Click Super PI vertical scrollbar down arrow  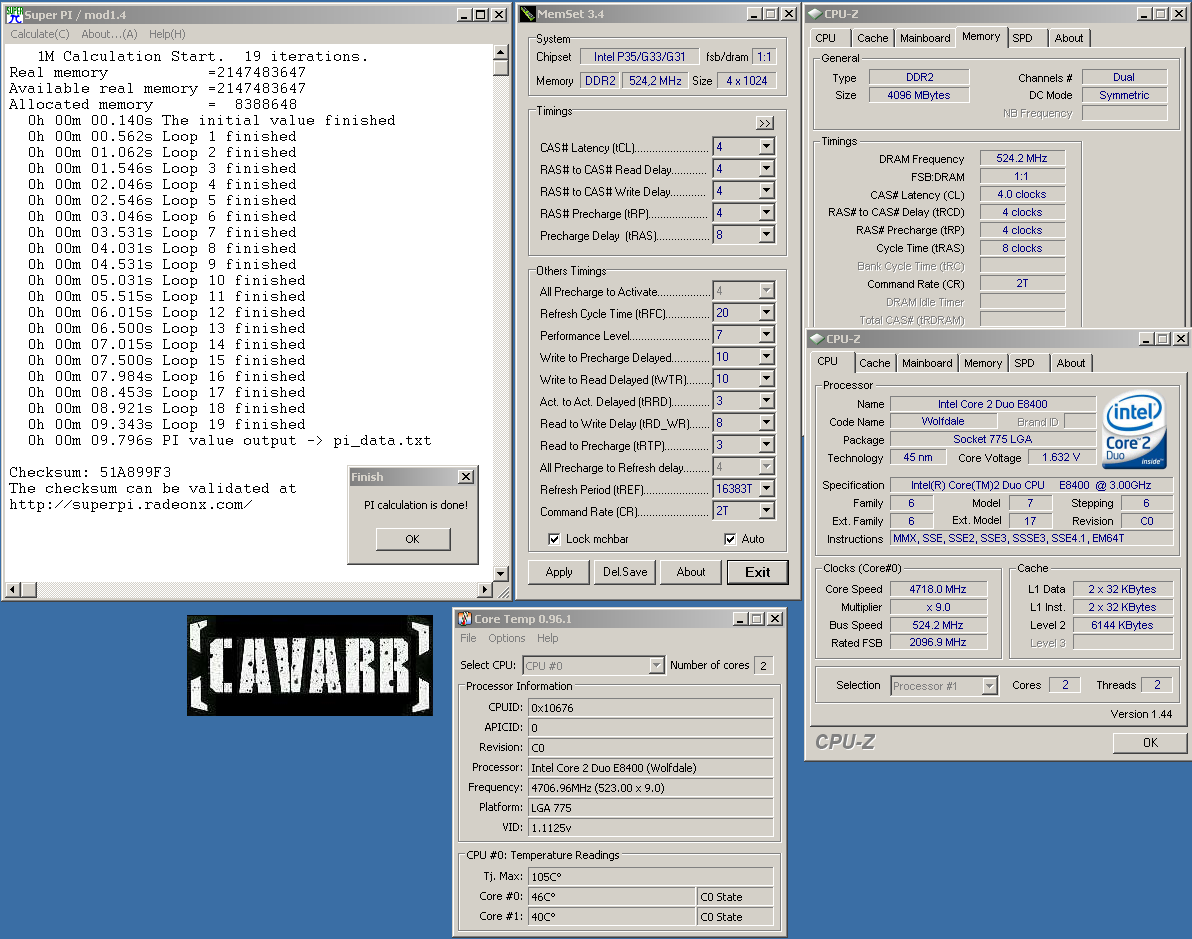point(501,574)
